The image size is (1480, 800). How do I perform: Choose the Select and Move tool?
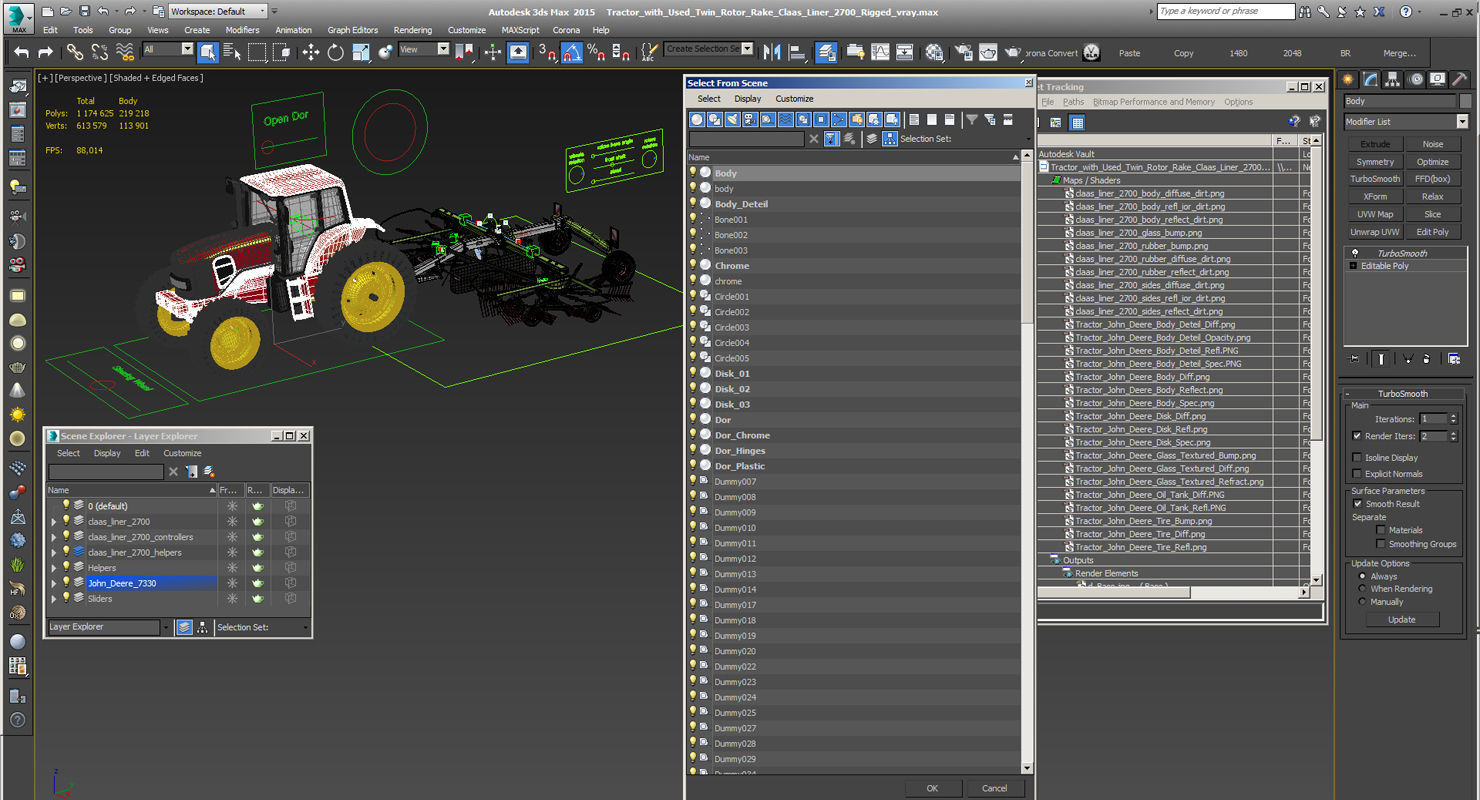click(x=311, y=52)
